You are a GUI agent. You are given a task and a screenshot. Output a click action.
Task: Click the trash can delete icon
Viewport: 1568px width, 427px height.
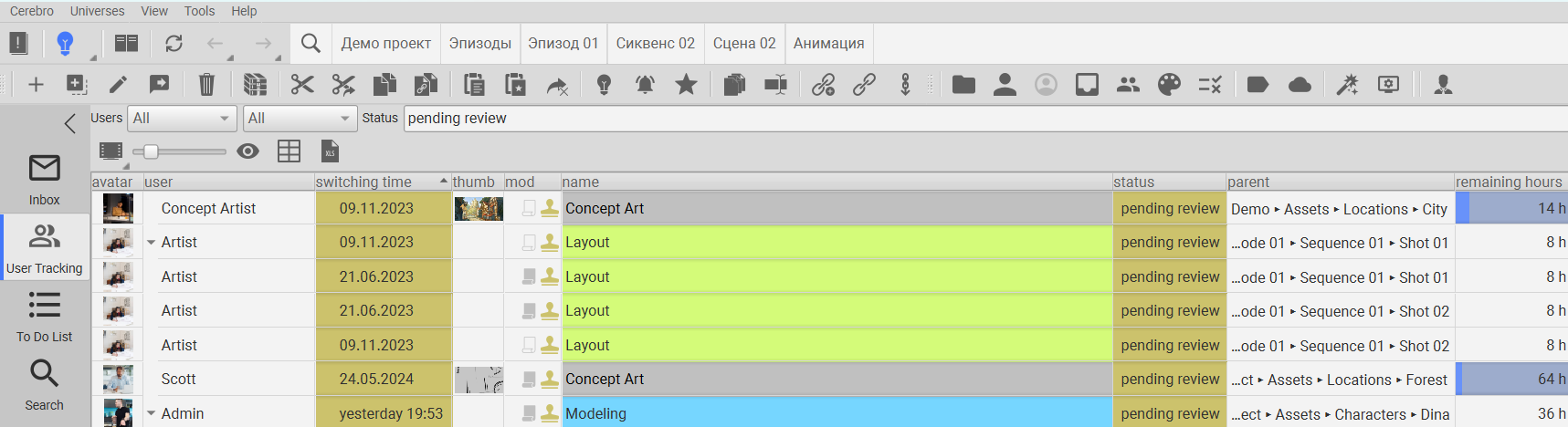coord(206,85)
